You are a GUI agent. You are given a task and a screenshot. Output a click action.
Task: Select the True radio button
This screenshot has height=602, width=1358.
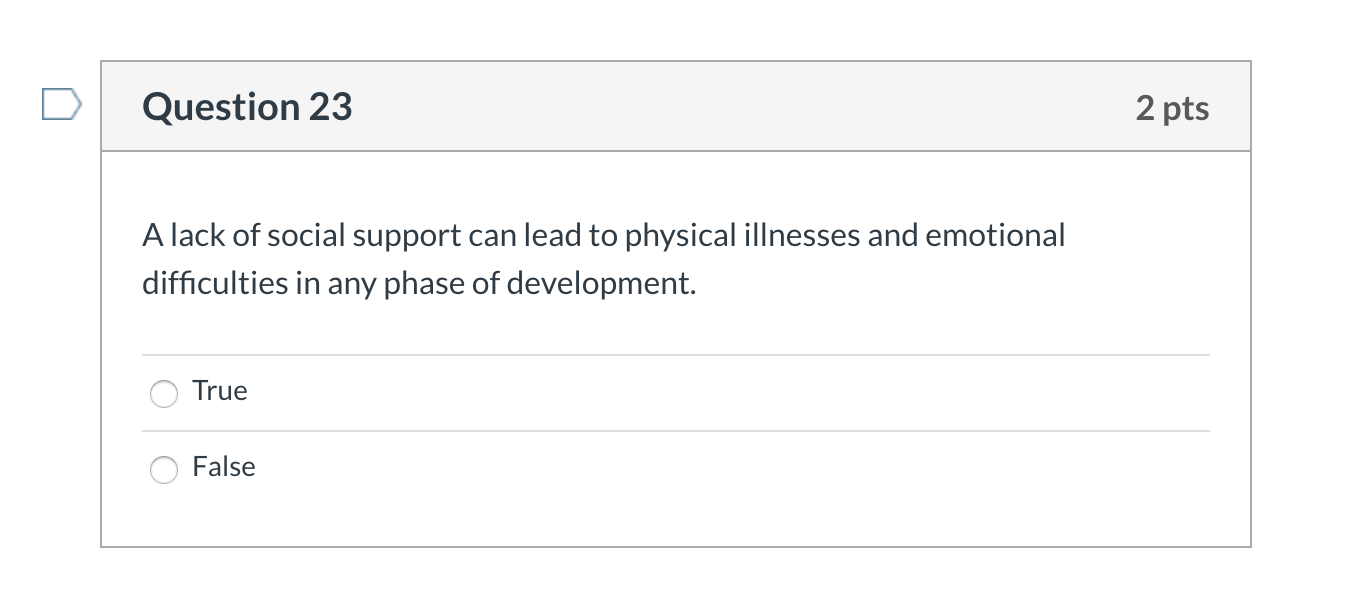(163, 394)
